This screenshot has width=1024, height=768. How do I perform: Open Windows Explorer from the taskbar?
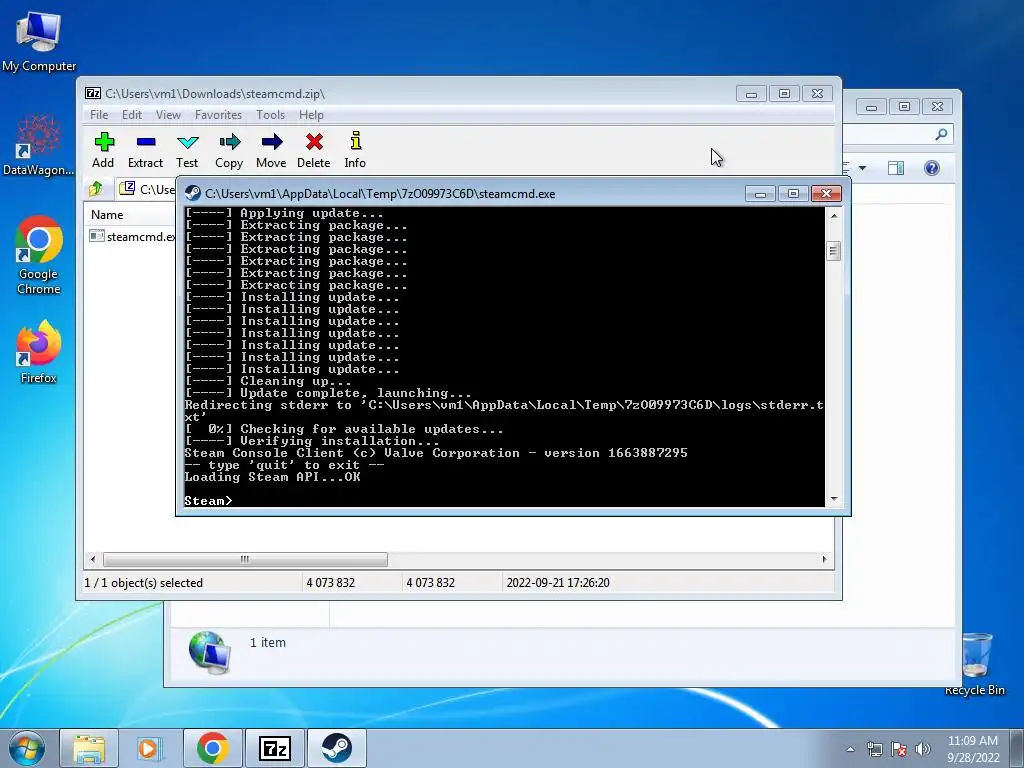[89, 748]
